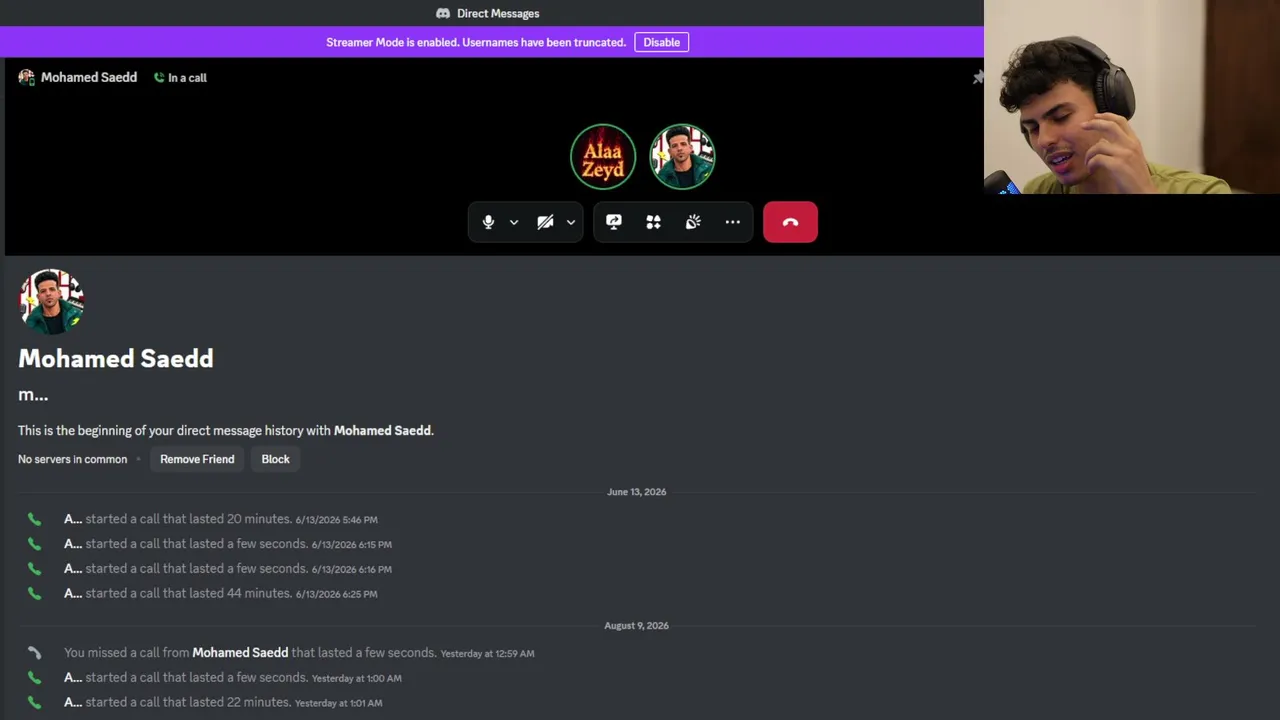1280x720 pixels.
Task: Open Mohamed Saedd's large profile picture
Action: tap(51, 300)
